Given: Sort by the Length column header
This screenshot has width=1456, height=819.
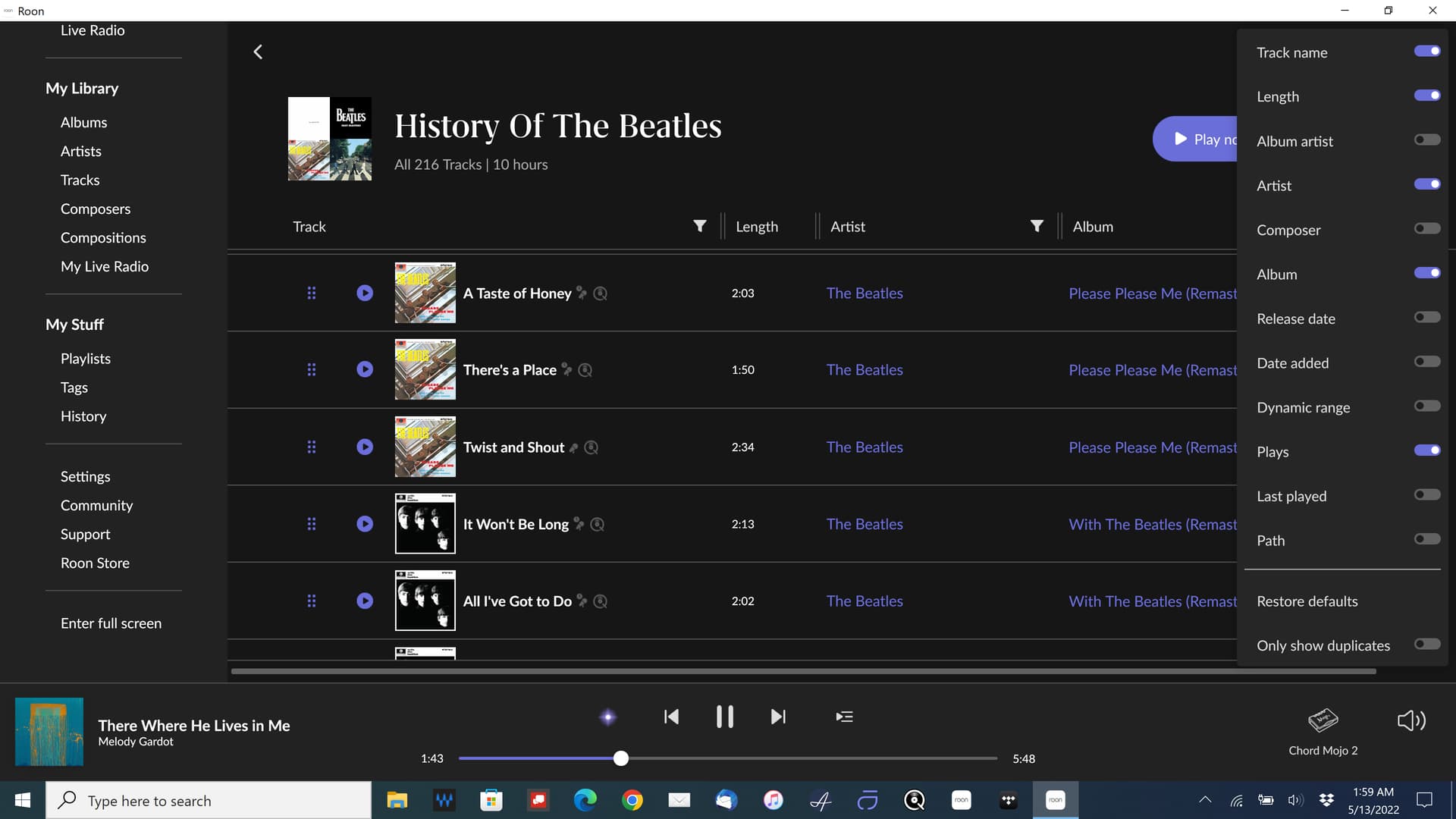Looking at the screenshot, I should 757,226.
